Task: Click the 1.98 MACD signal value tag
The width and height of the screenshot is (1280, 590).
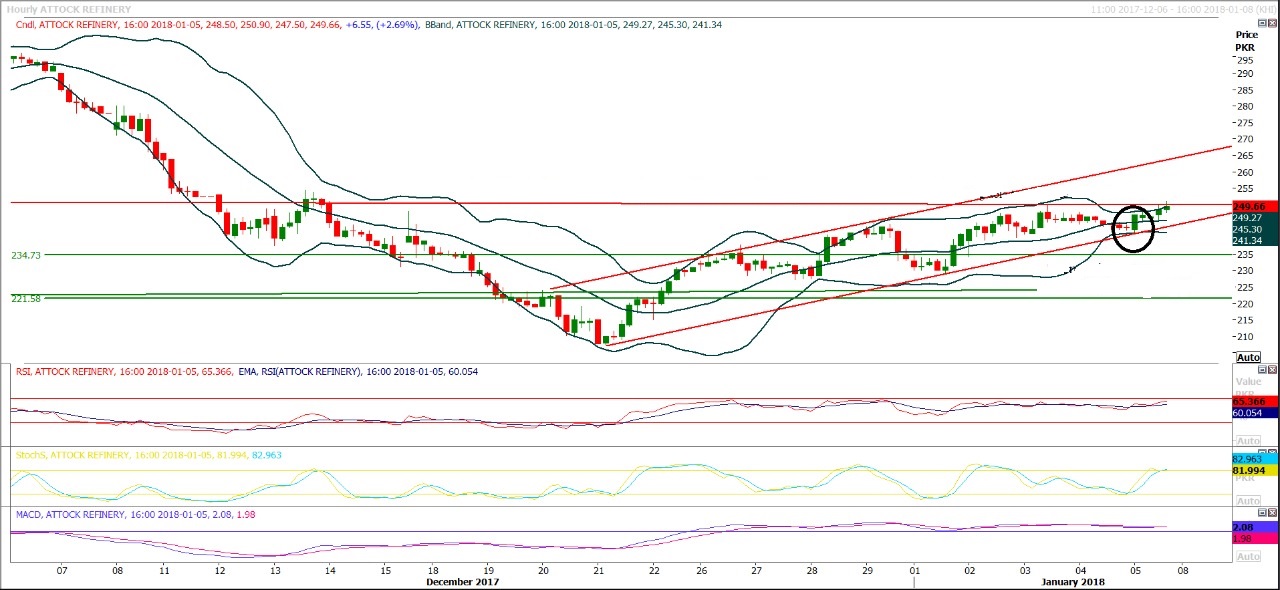Action: [x=1255, y=538]
